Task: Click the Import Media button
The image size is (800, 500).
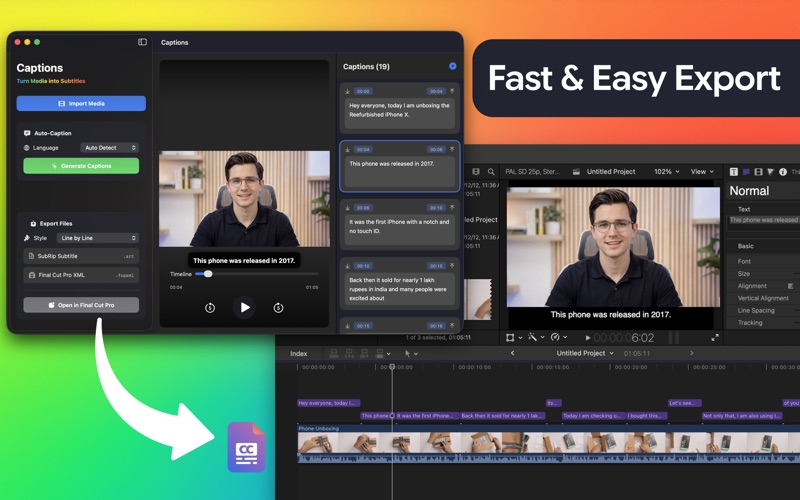Action: coord(81,104)
